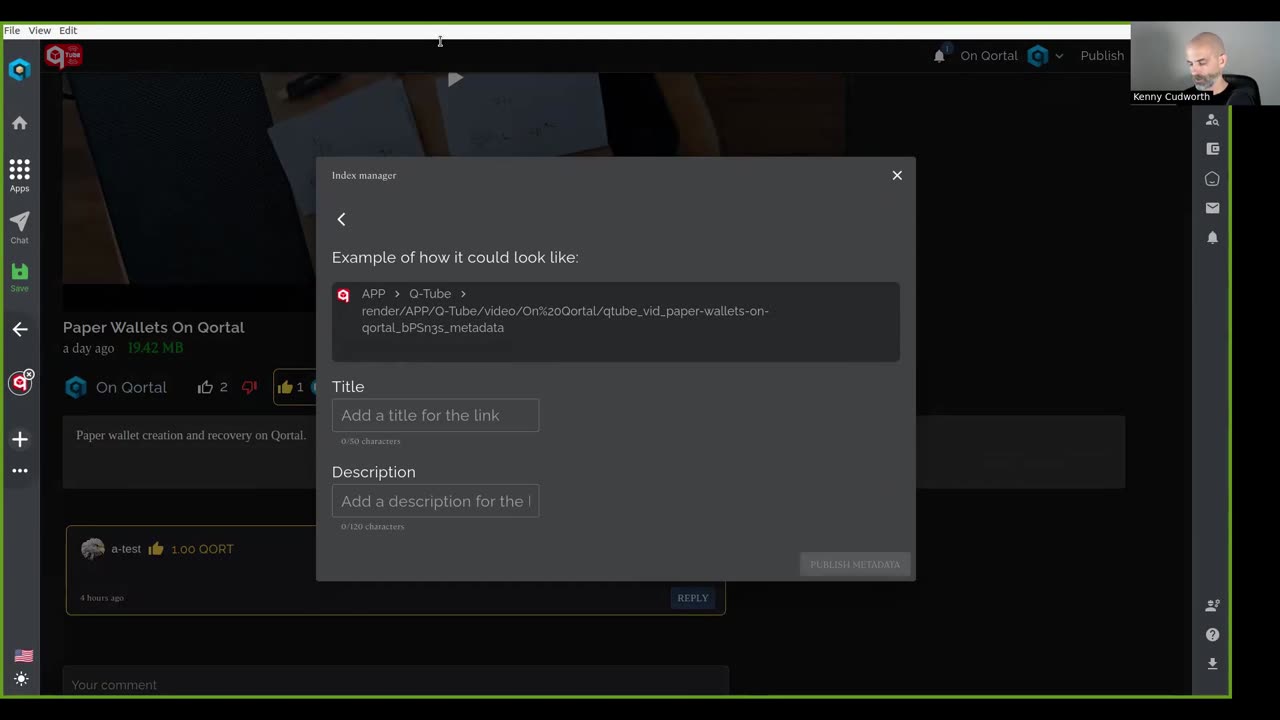Image resolution: width=1280 pixels, height=720 pixels.
Task: Open the three-dots more options in sidebar
Action: point(19,470)
